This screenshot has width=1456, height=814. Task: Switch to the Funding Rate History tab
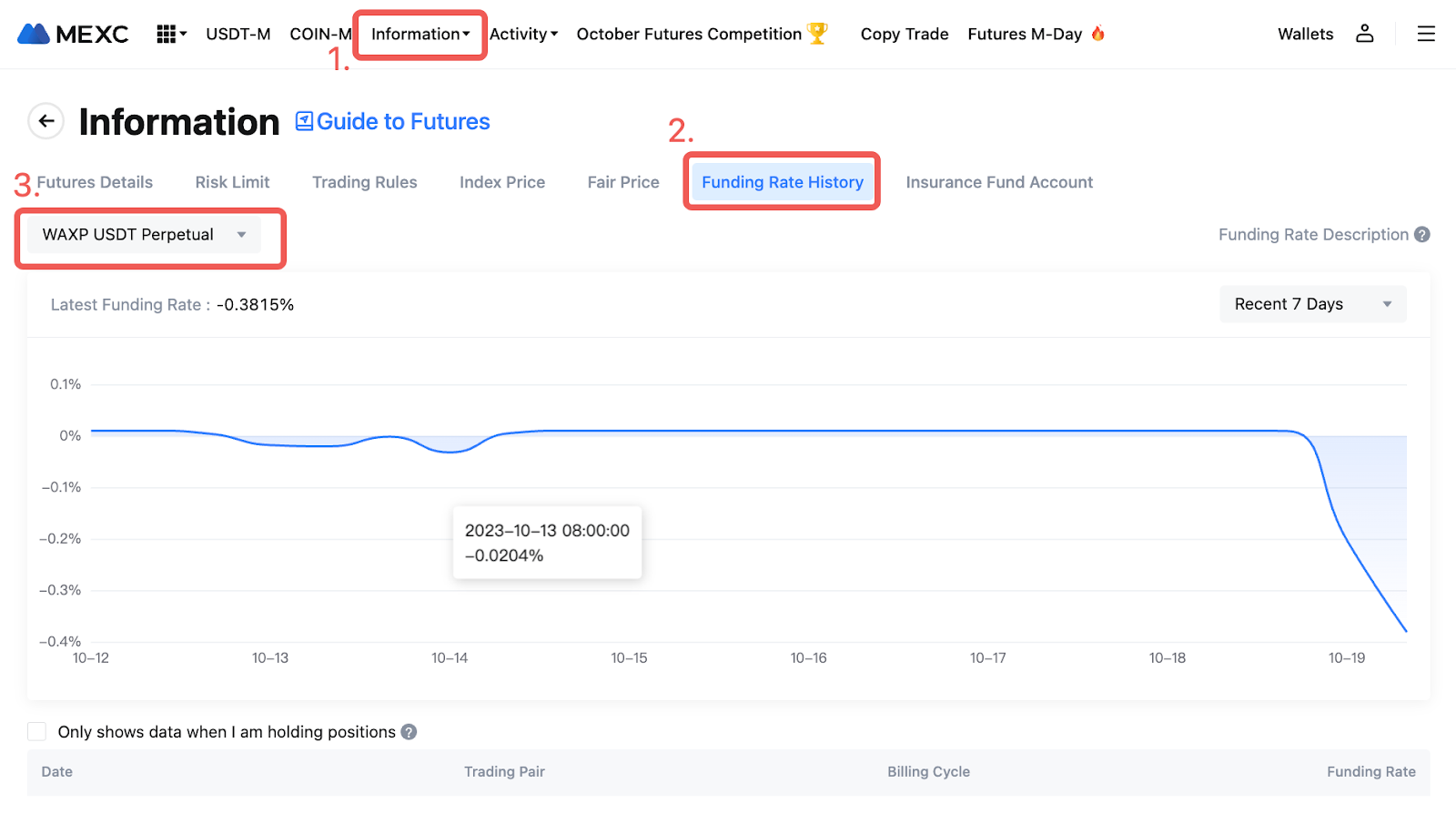782,182
